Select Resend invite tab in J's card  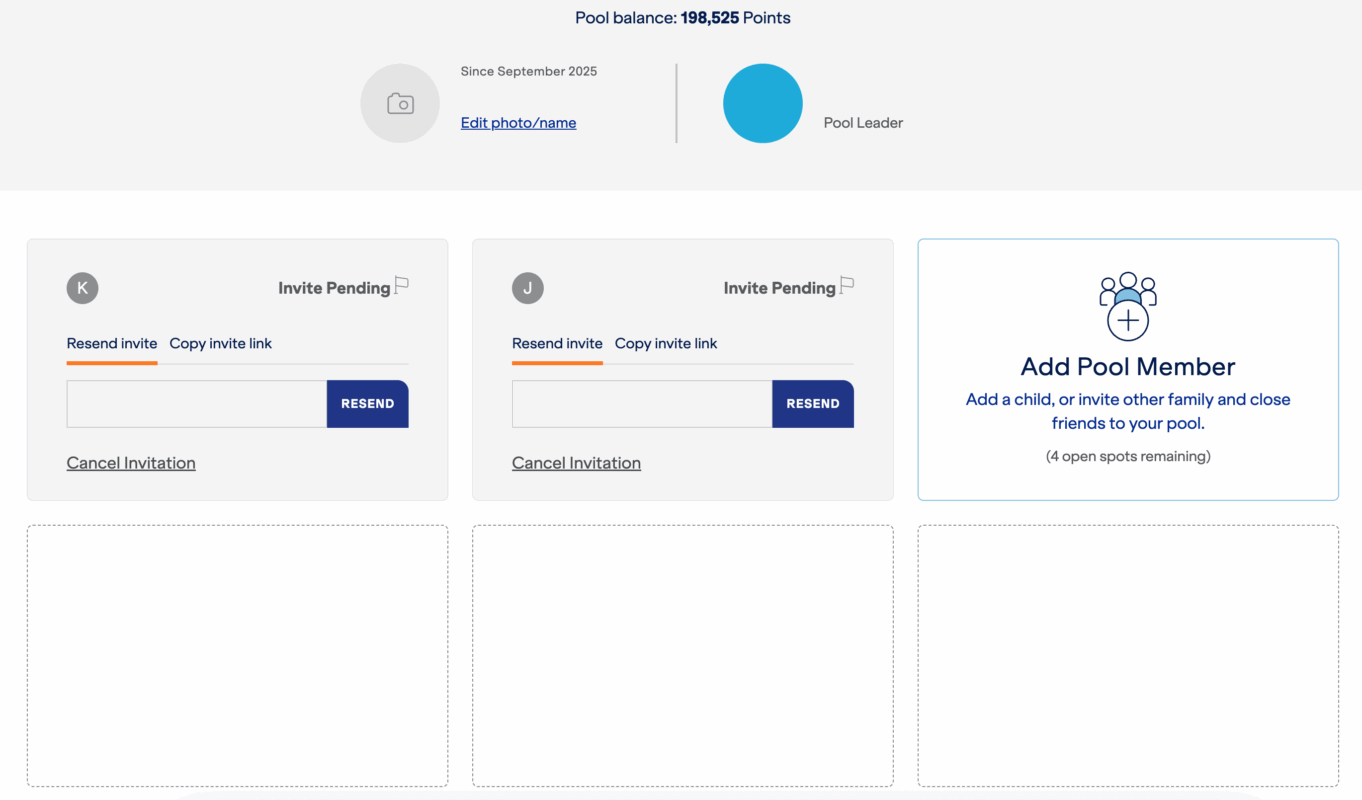point(557,344)
